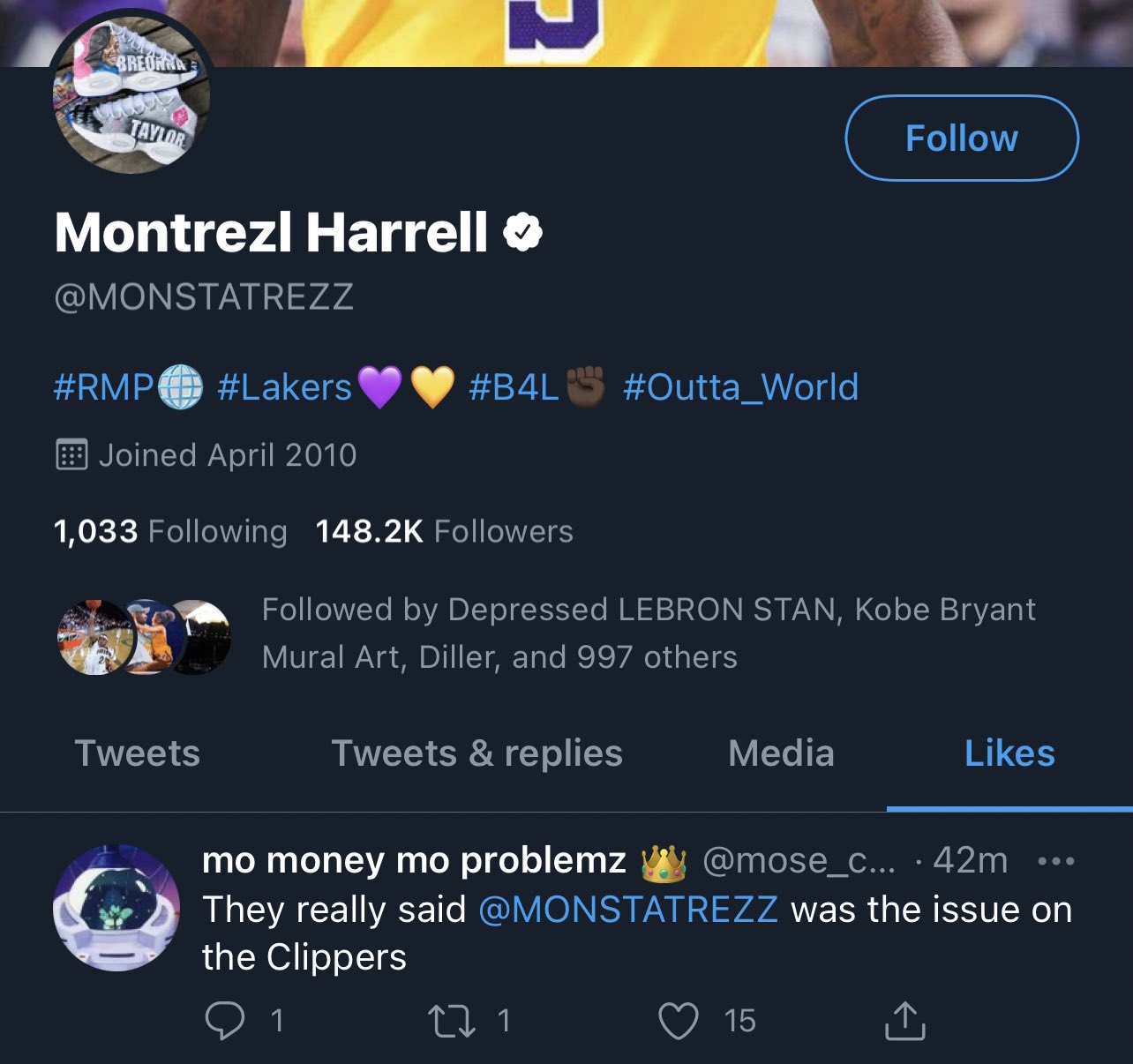Open the #Lakers hashtag link

pos(284,387)
